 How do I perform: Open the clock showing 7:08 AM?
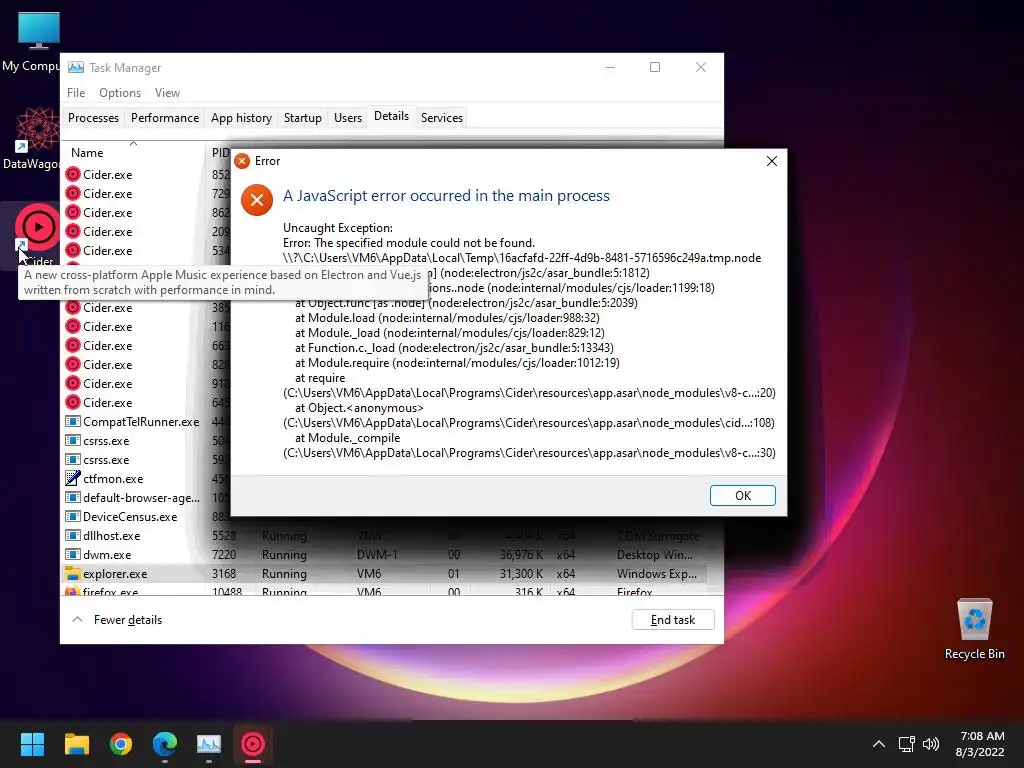click(980, 744)
